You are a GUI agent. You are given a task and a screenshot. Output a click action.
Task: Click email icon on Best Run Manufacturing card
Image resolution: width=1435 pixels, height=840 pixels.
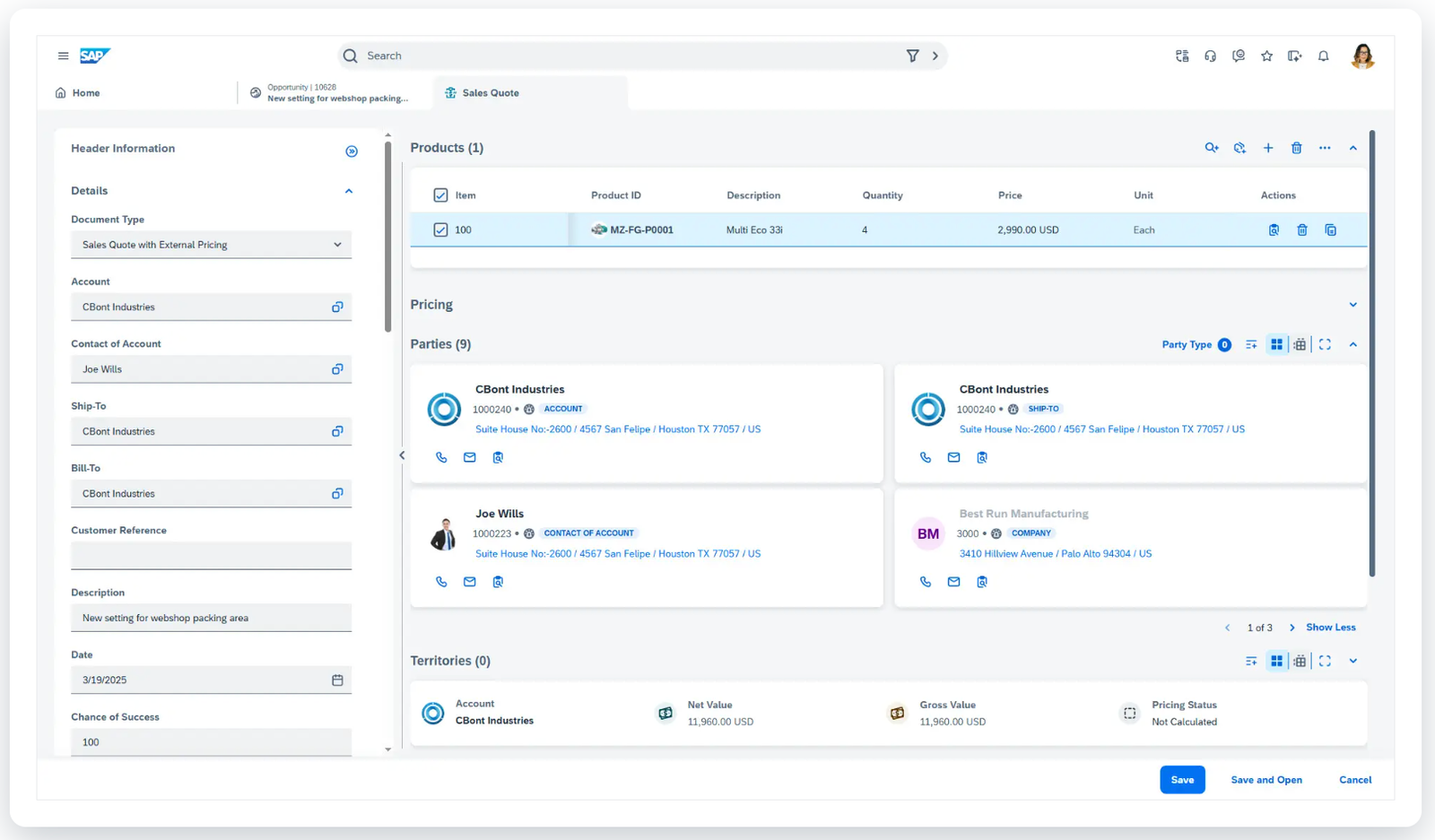coord(953,582)
